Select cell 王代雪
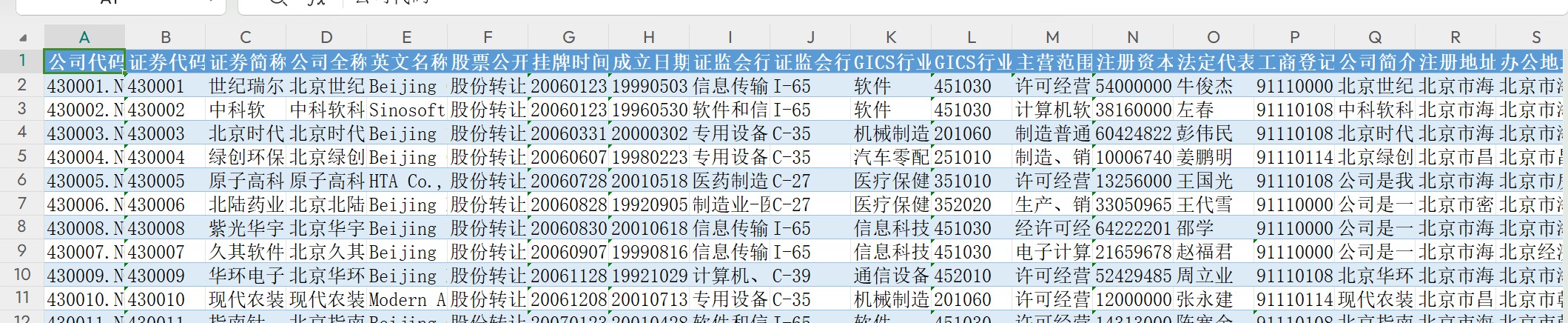Screen dimensions: 1568x323 (1214, 204)
